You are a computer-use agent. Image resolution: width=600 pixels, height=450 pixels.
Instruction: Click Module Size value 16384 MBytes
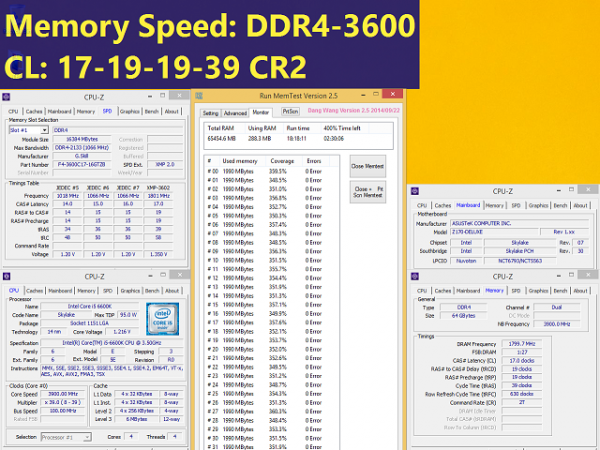pyautogui.click(x=82, y=139)
